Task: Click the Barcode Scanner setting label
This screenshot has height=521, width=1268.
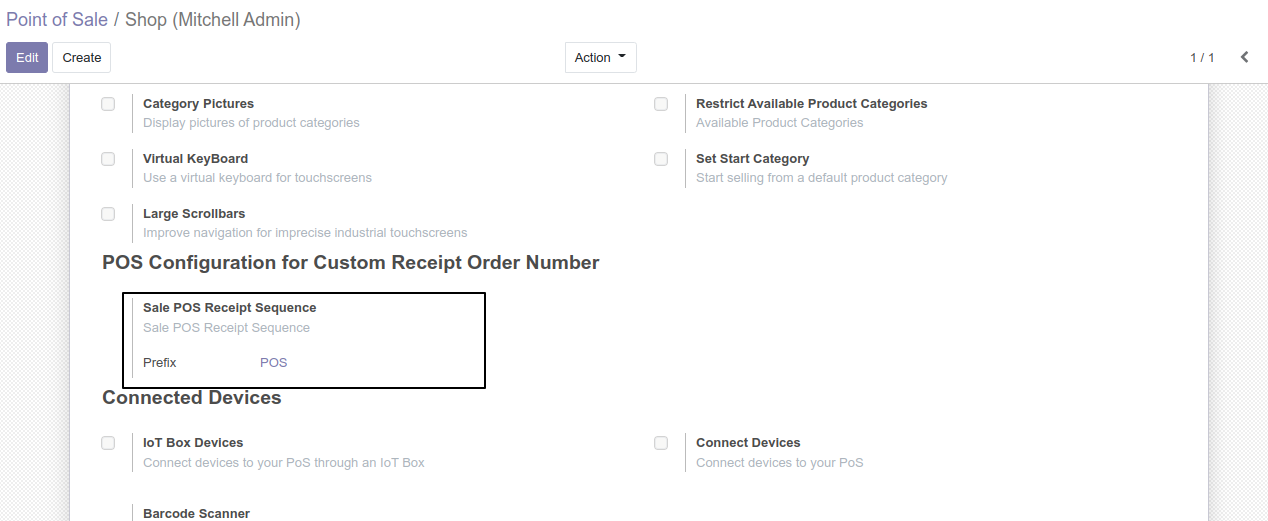Action: [196, 513]
